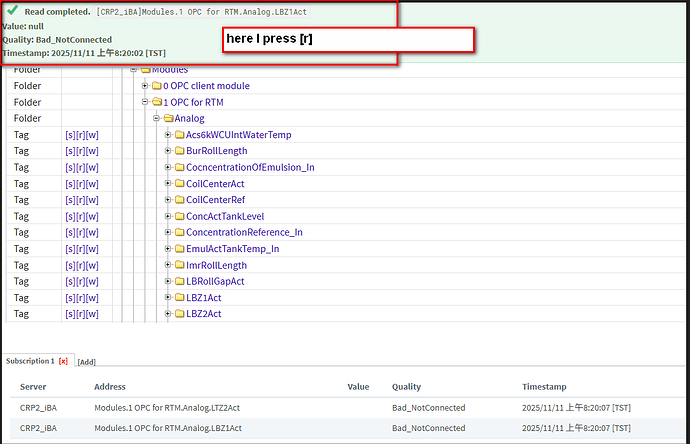Click [s] to subscribe to the LBZ2Act tag
690x444 pixels.
(x=70, y=314)
